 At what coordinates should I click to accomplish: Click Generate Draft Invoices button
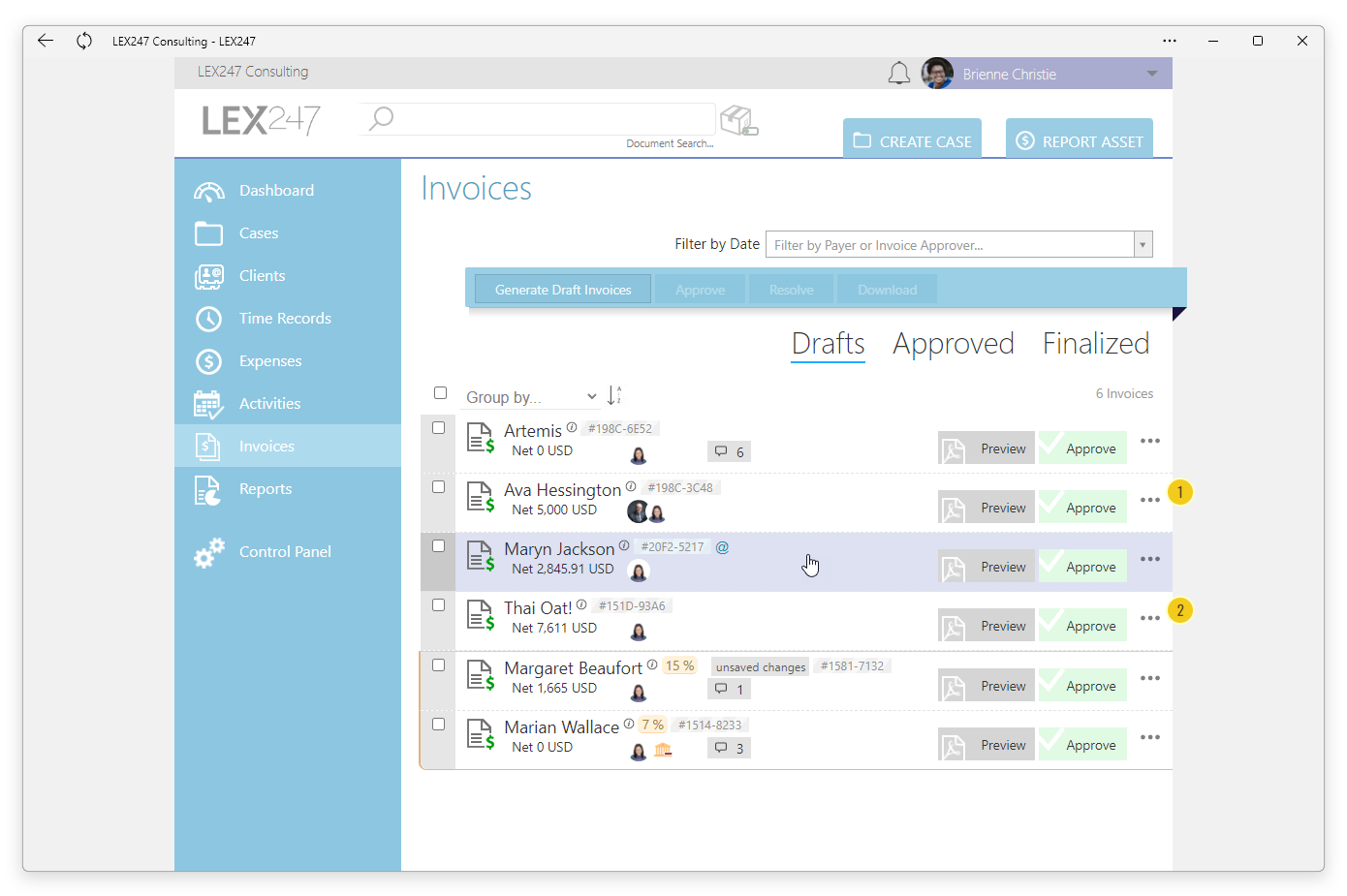[x=563, y=290]
